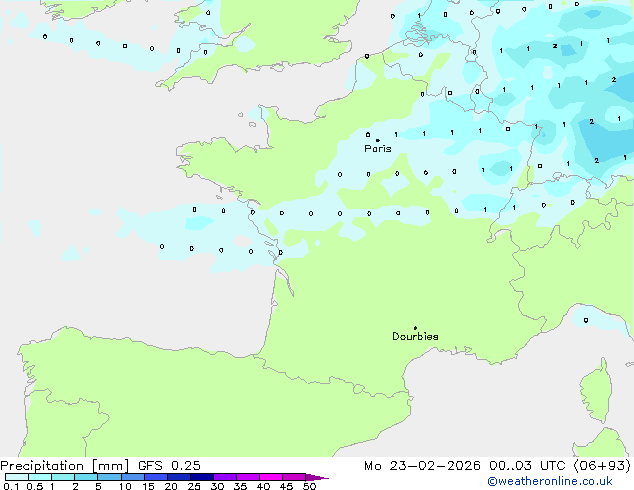Screen dimensions: 634x490
Task: Pick the 40 mm magenta legend swatch
Action: pyautogui.click(x=271, y=477)
